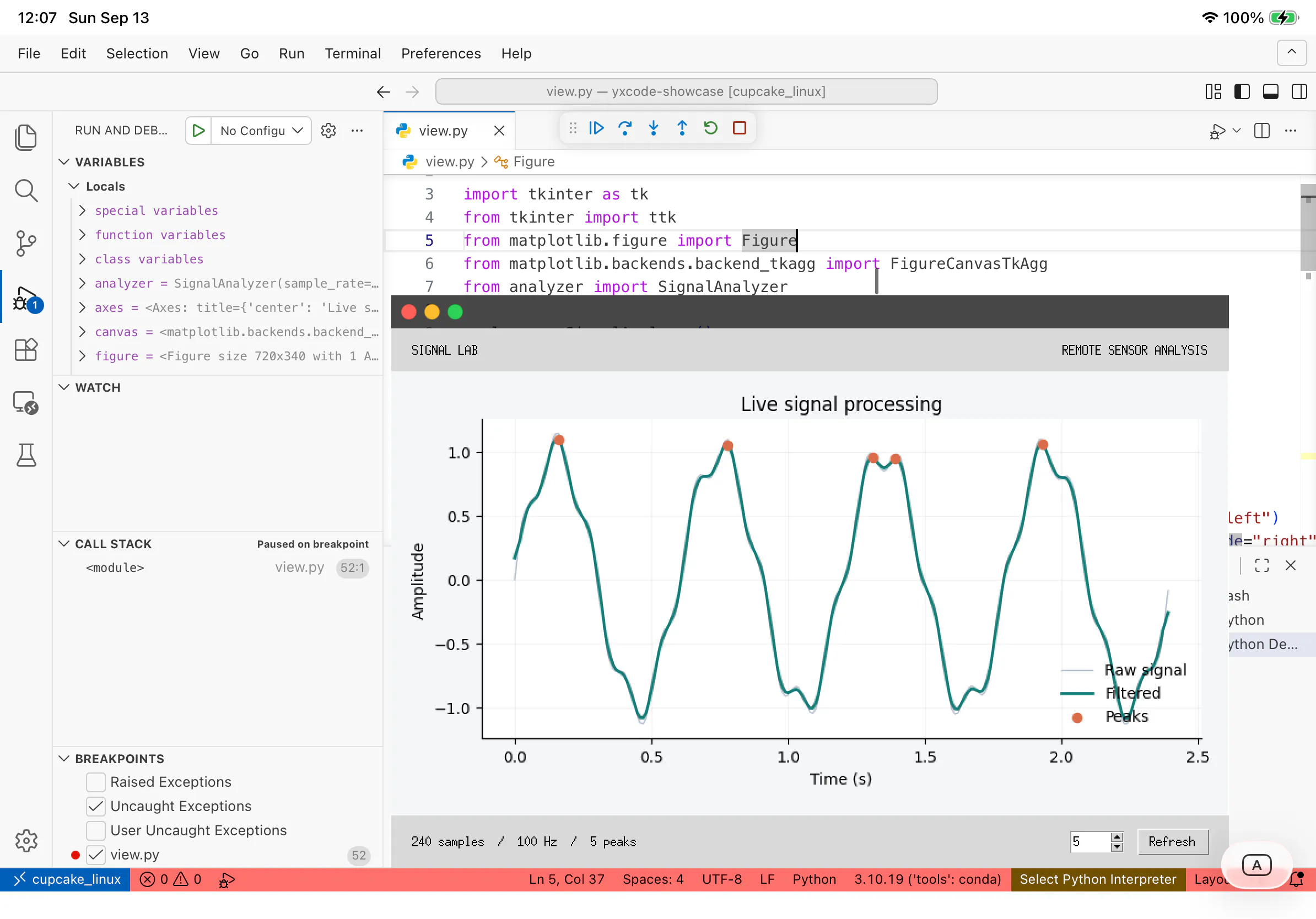Open the Explorer view in activity bar
1316x919 pixels.
point(26,138)
